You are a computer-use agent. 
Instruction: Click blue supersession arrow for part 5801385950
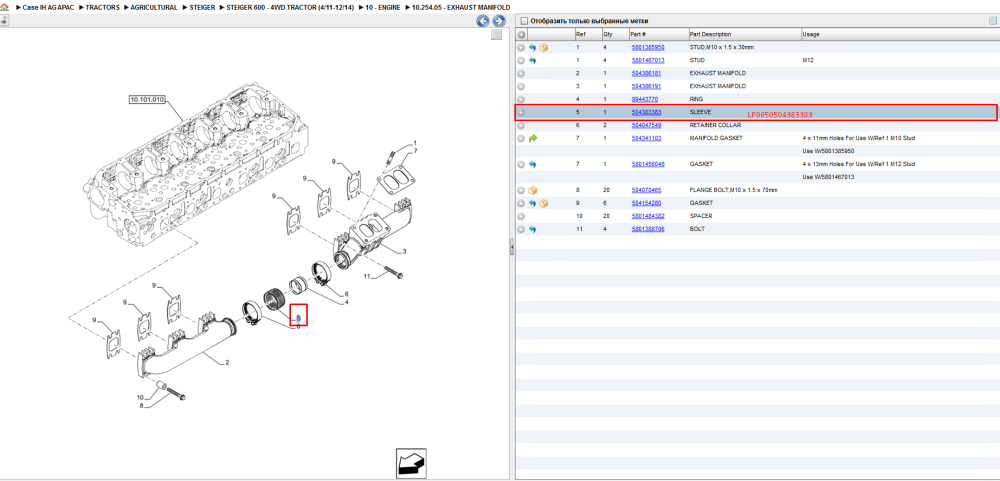click(533, 47)
